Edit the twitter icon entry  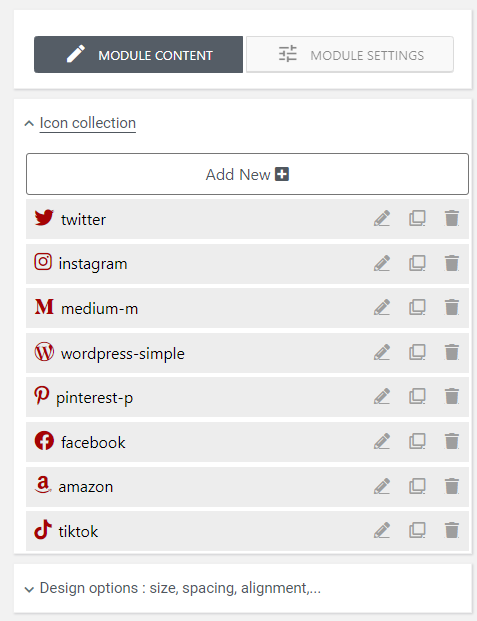coord(382,219)
